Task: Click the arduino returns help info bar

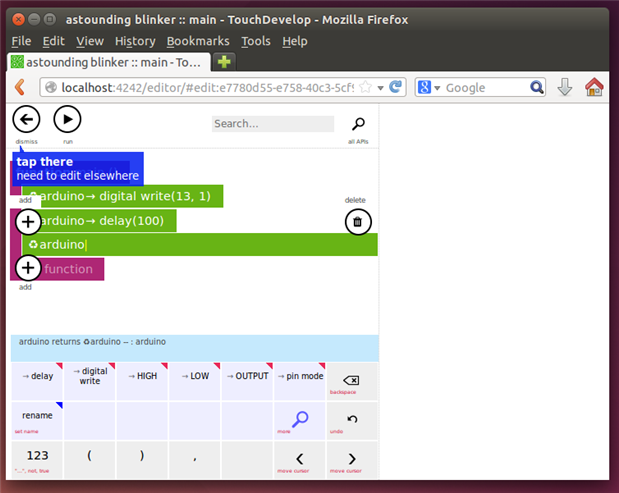Action: click(195, 348)
